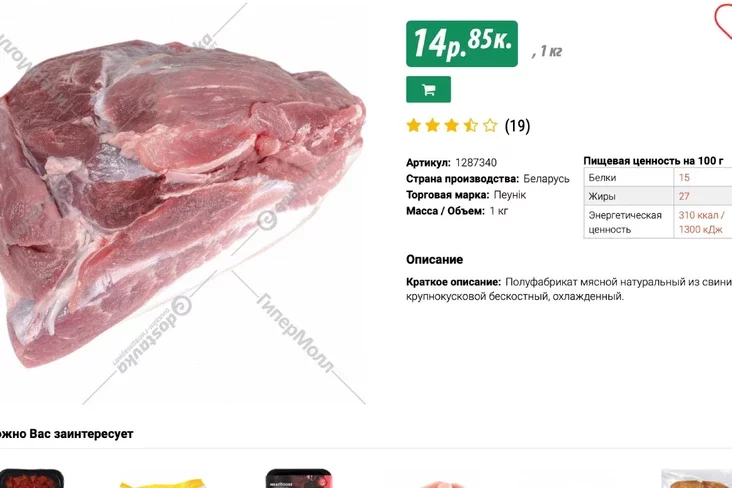Screen dimensions: 732x488
Task: Click the Пеунік trademark name
Action: 510,195
